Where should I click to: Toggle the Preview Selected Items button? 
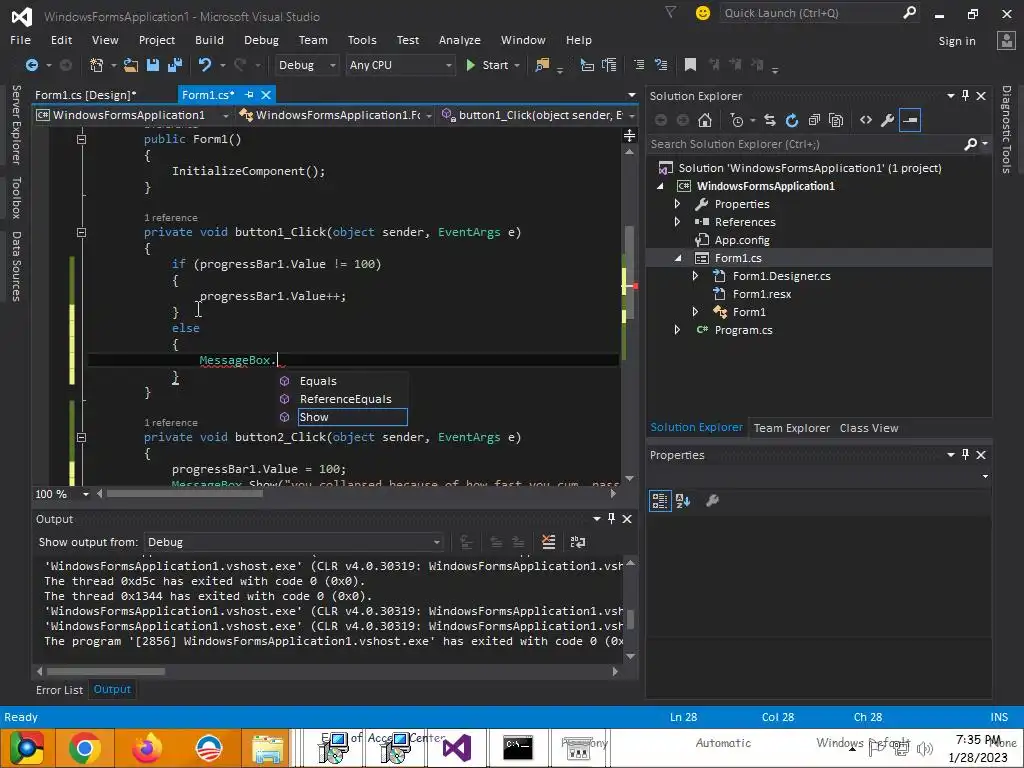pos(910,120)
